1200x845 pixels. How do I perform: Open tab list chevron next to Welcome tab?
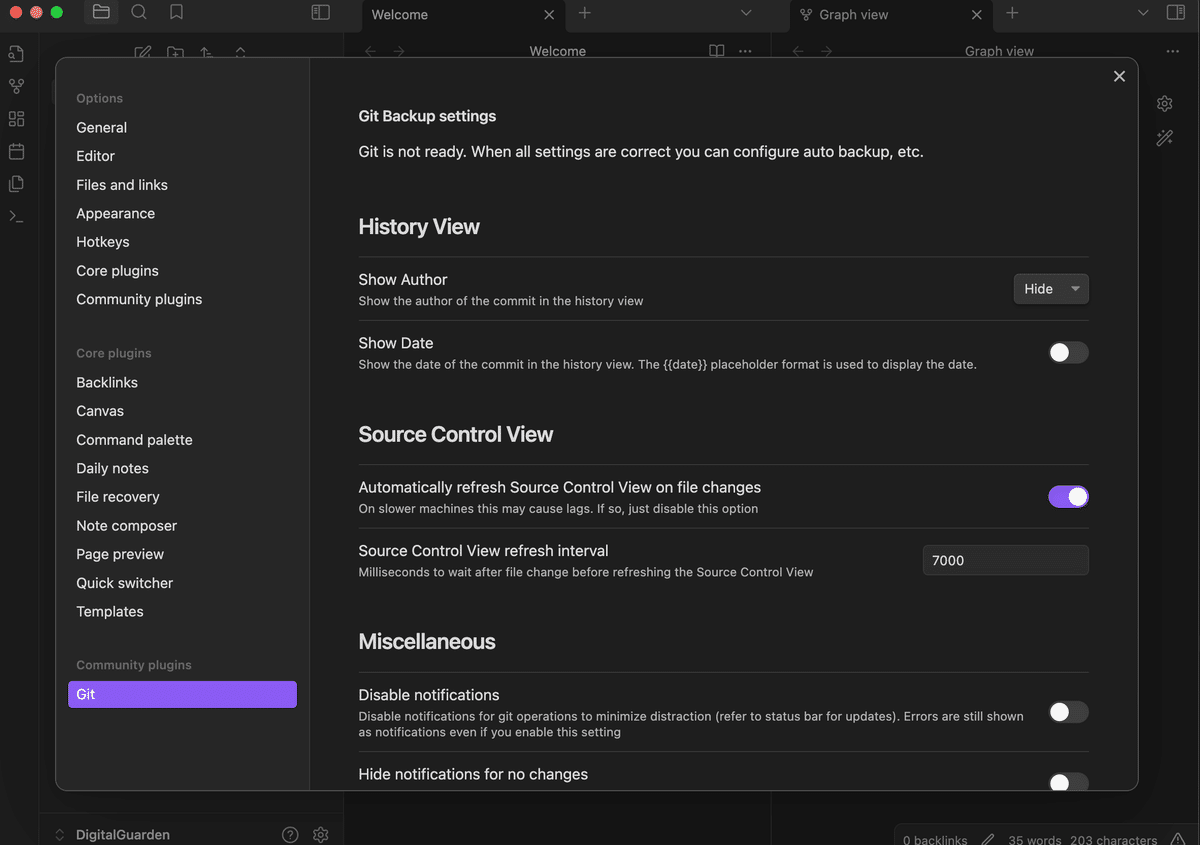(x=745, y=13)
